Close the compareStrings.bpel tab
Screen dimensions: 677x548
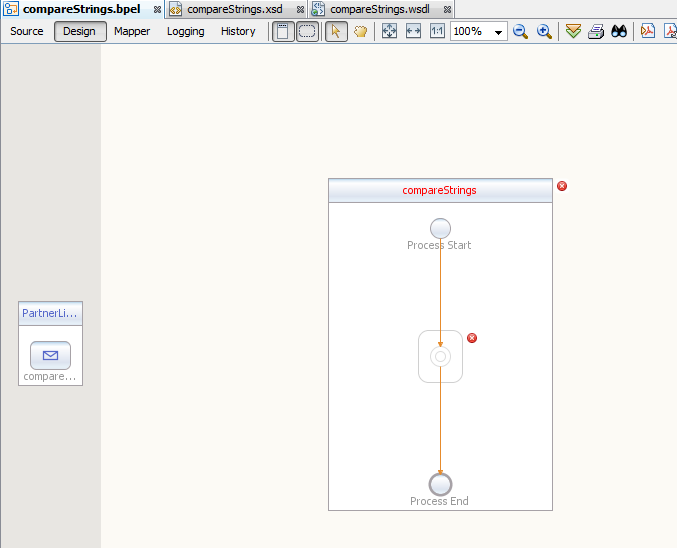click(157, 9)
